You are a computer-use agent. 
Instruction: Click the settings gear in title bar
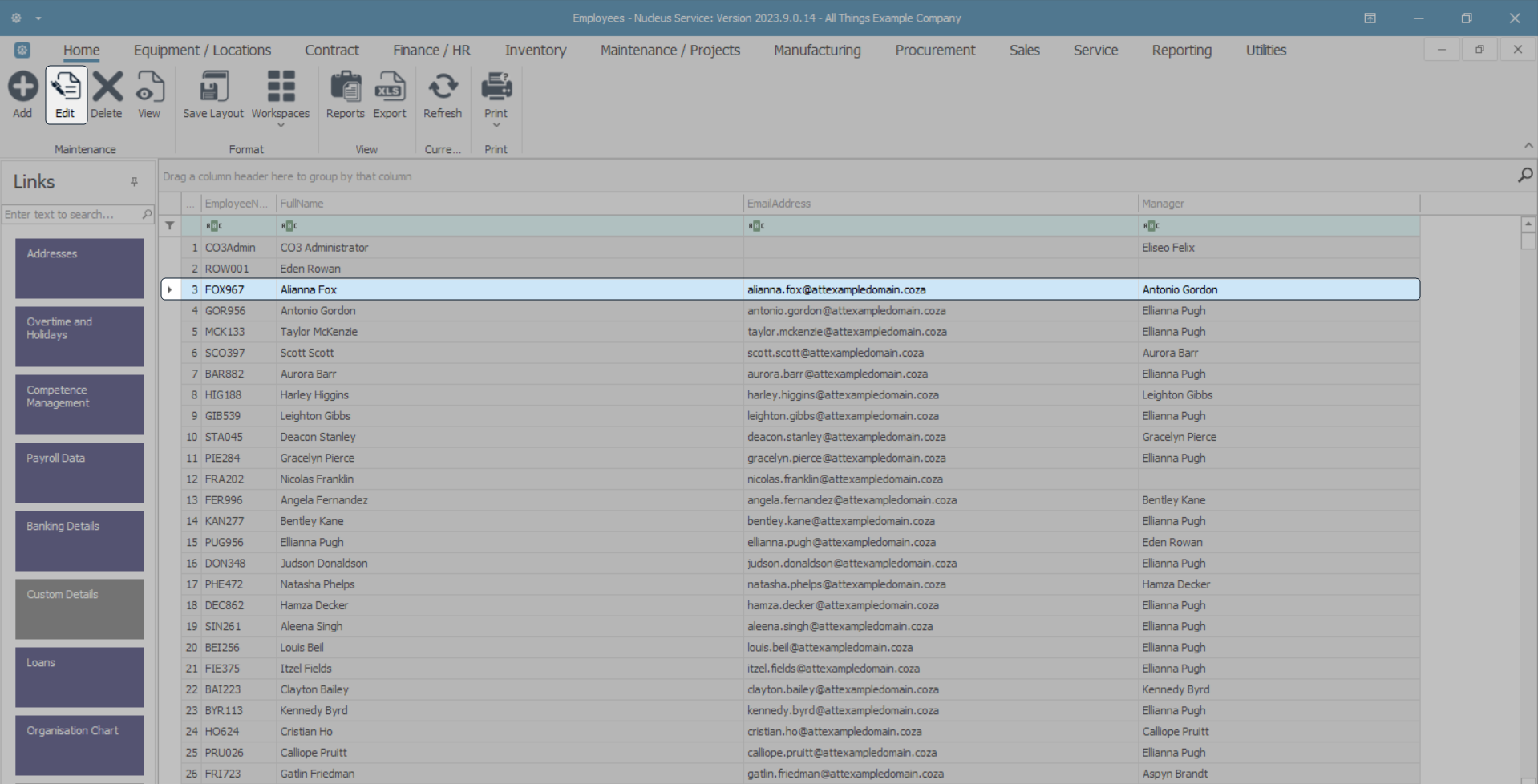(x=16, y=18)
